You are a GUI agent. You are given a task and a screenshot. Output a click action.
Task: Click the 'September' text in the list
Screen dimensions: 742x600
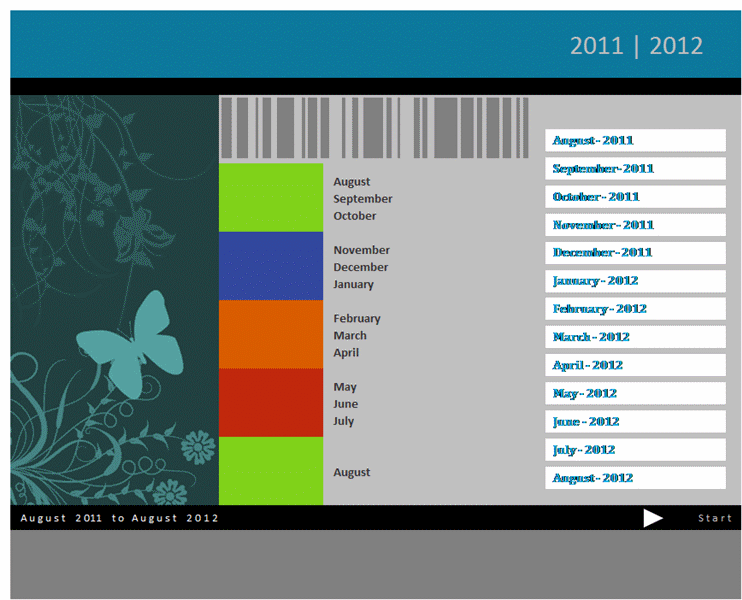tap(362, 199)
